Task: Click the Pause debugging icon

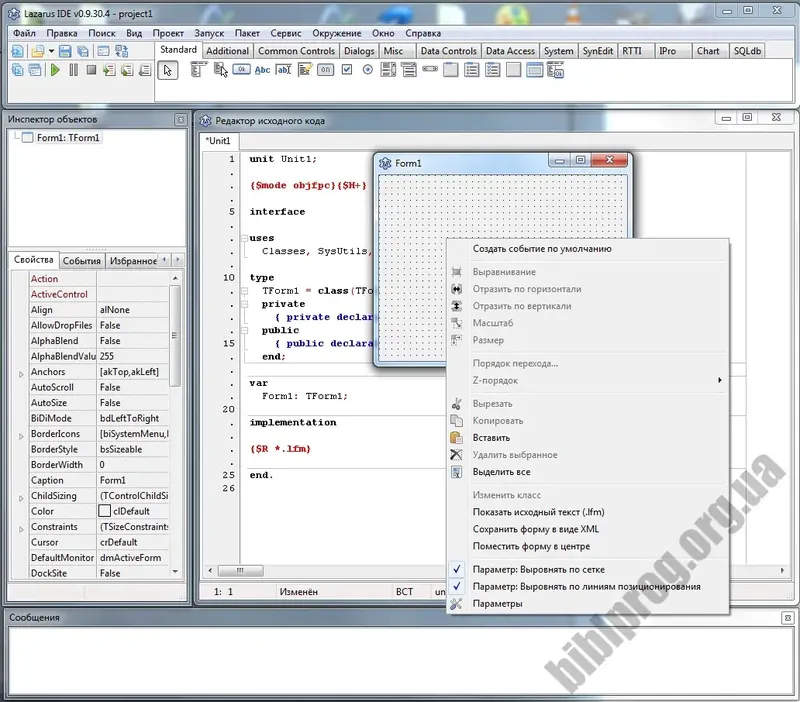Action: pos(73,70)
